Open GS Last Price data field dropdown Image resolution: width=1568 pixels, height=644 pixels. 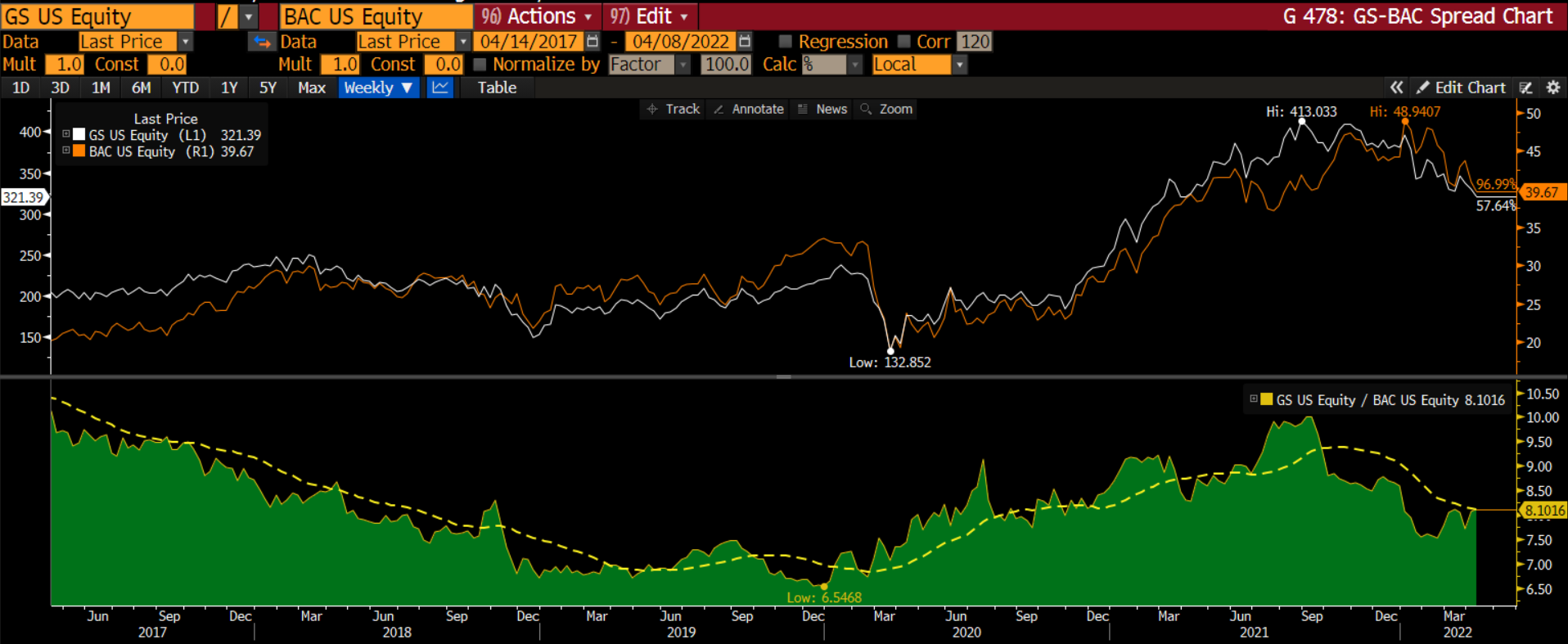pyautogui.click(x=186, y=42)
